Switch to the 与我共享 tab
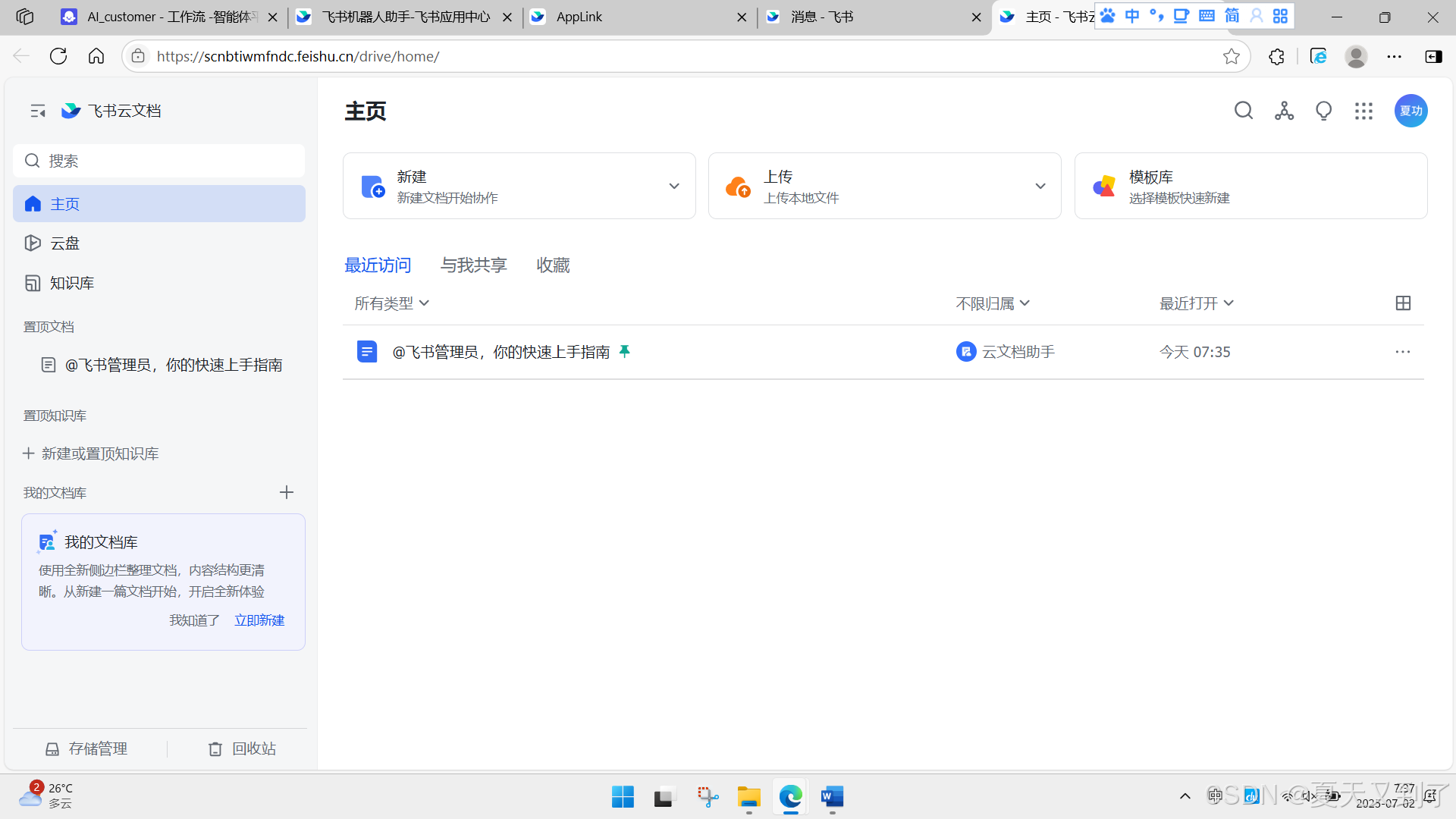The image size is (1456, 819). pyautogui.click(x=473, y=265)
